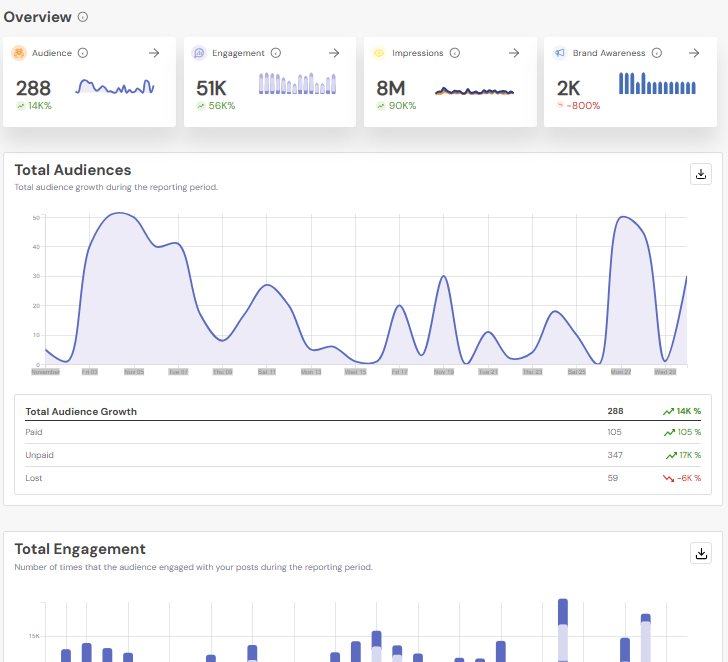Click the Brand Awareness megaphone icon

click(560, 53)
